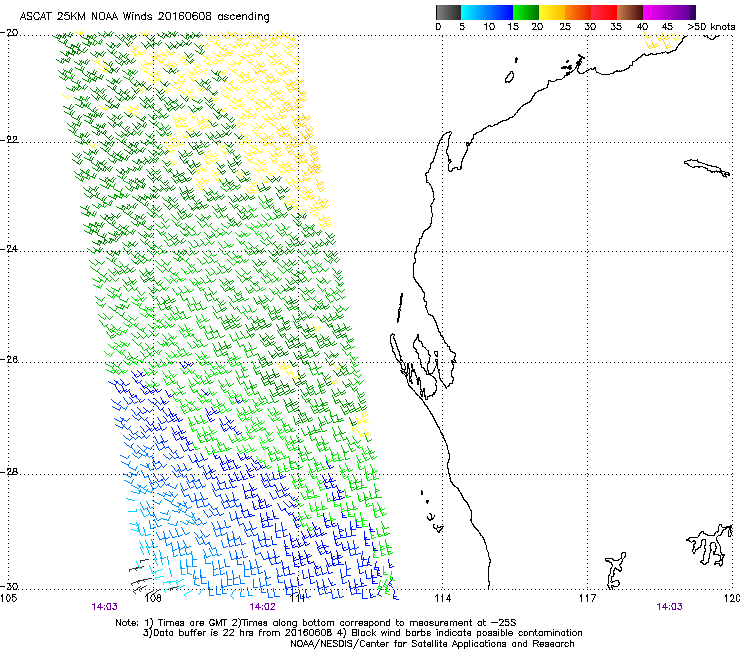Click the -26 latitude axis label
The width and height of the screenshot is (740, 650).
point(9,360)
